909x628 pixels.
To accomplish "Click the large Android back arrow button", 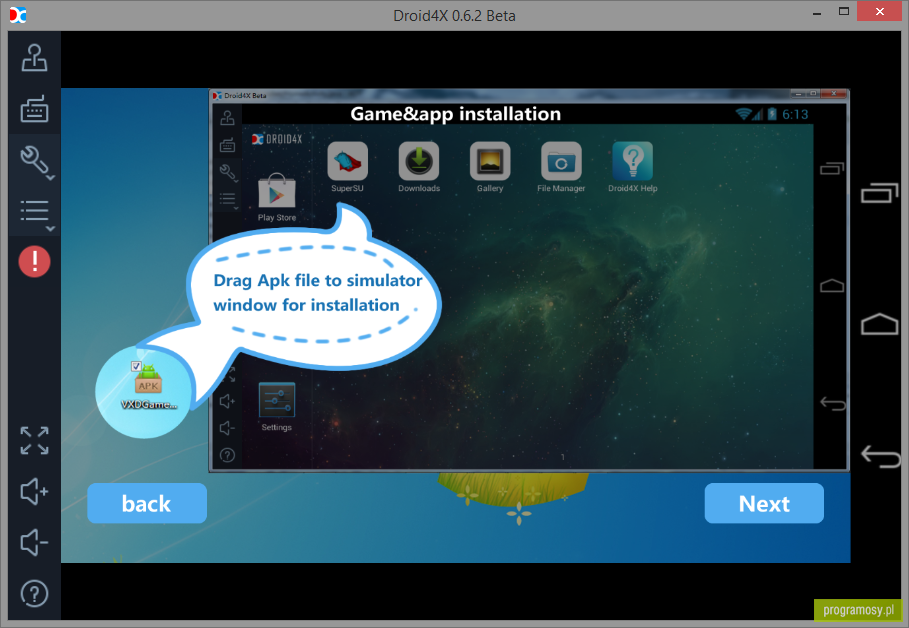I will point(880,456).
